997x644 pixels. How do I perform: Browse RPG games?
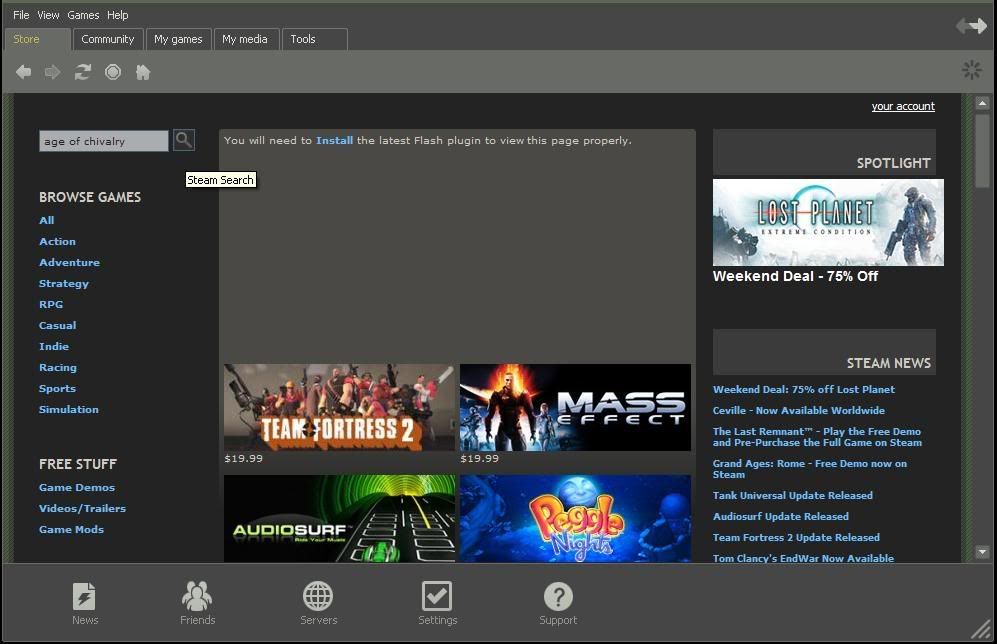click(x=51, y=305)
